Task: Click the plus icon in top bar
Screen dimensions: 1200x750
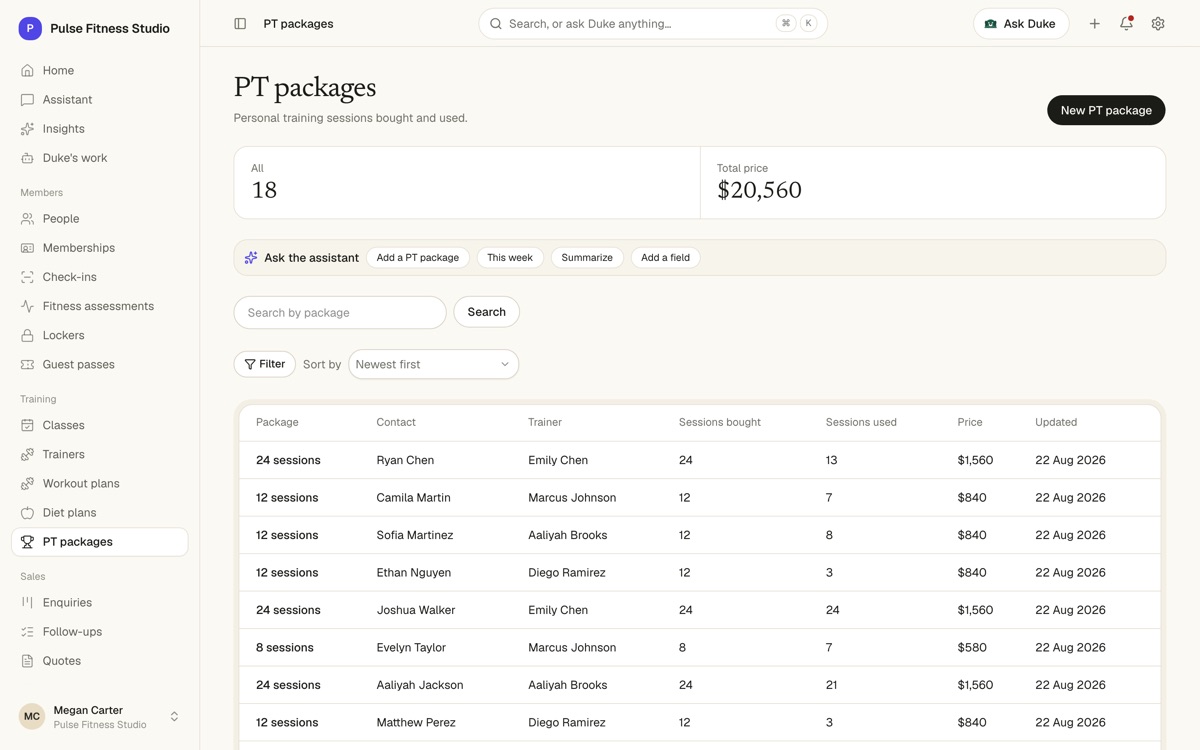Action: (x=1095, y=24)
